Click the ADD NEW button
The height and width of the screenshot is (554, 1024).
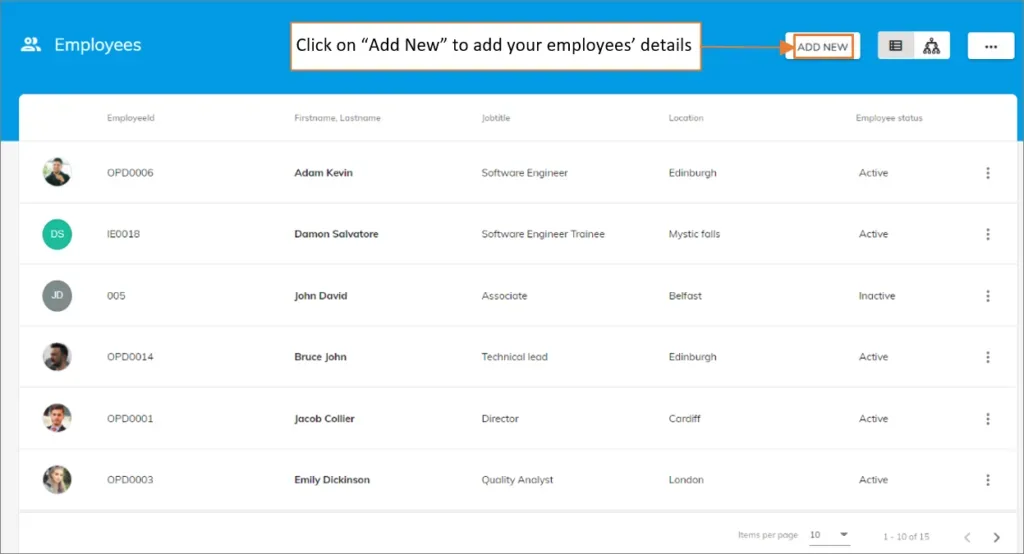(822, 46)
